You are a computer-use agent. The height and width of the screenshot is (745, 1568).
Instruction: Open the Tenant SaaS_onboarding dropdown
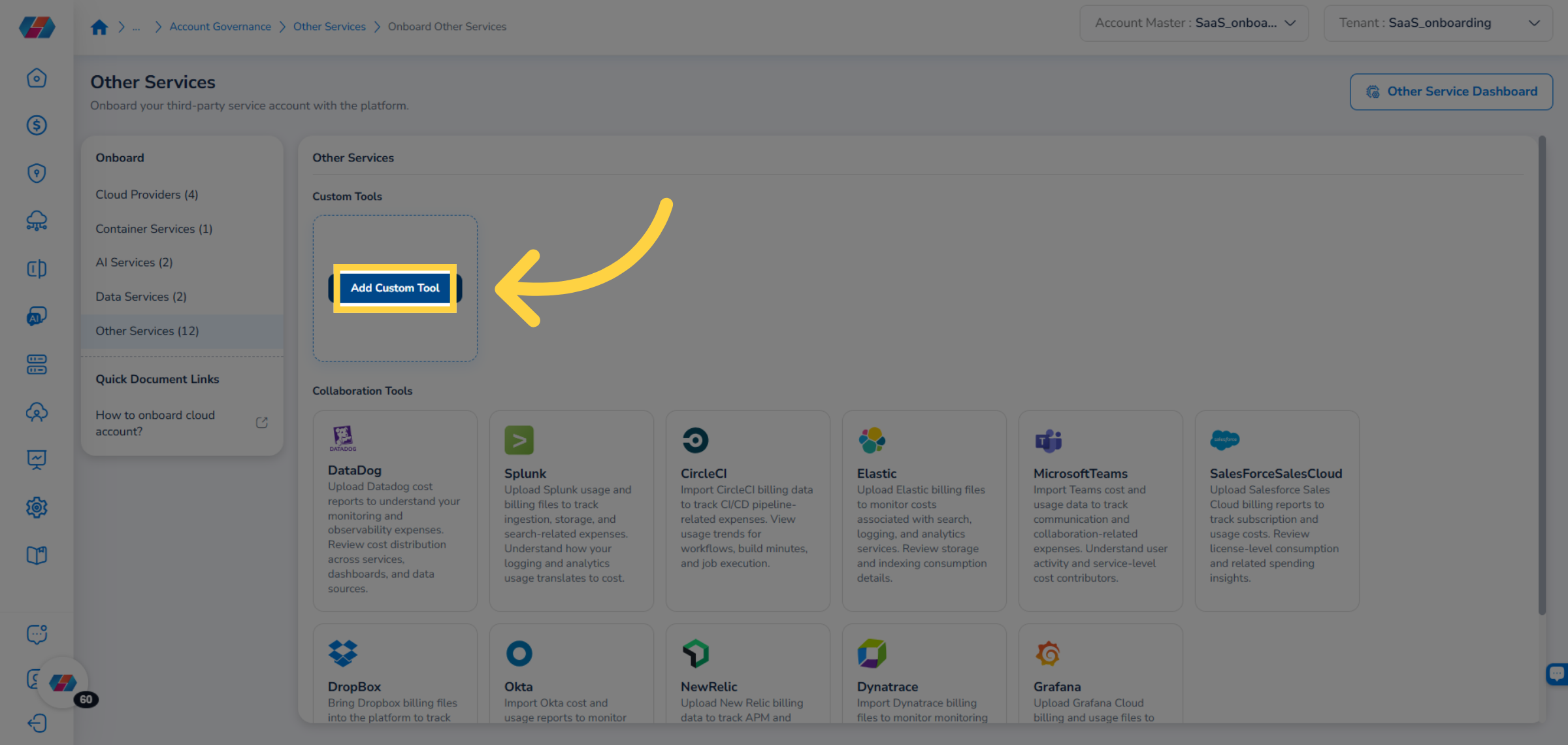click(1437, 22)
